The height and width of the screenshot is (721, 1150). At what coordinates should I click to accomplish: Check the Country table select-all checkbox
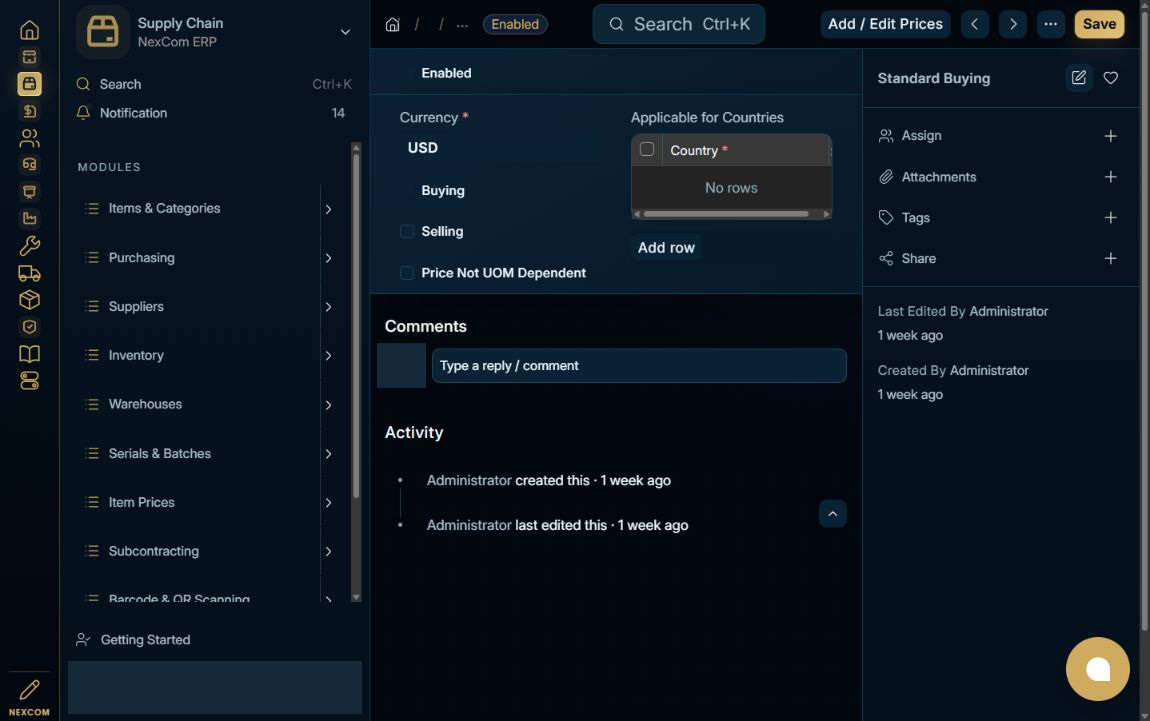(647, 150)
